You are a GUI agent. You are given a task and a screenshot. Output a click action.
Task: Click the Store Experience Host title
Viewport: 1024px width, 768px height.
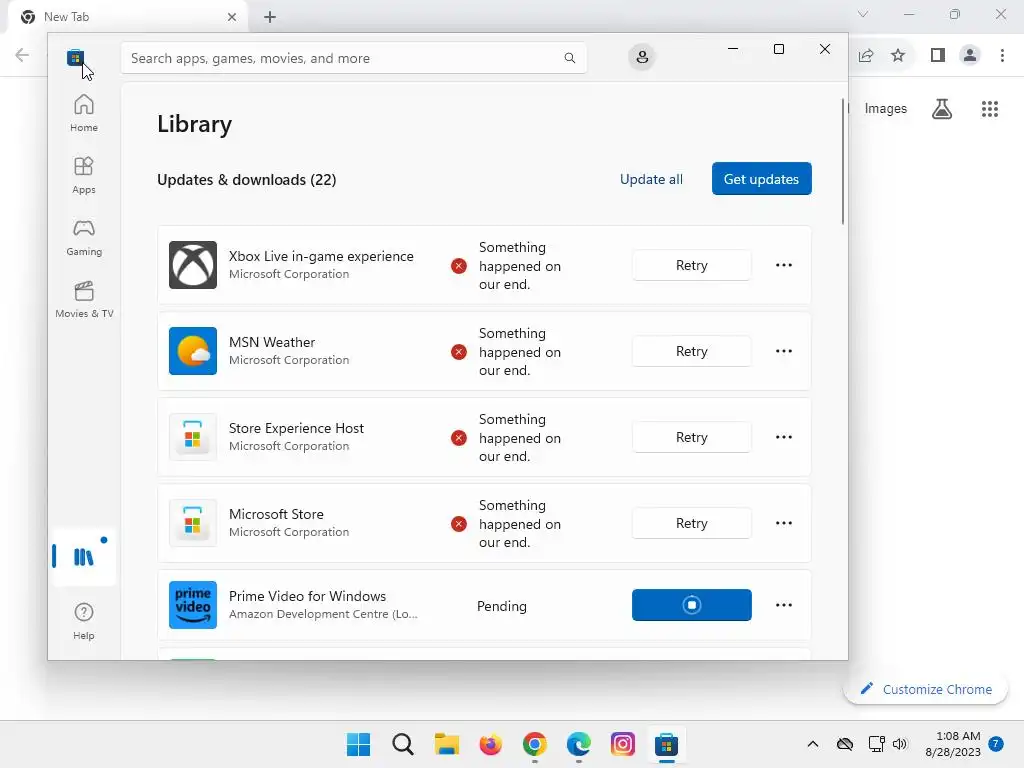[296, 428]
